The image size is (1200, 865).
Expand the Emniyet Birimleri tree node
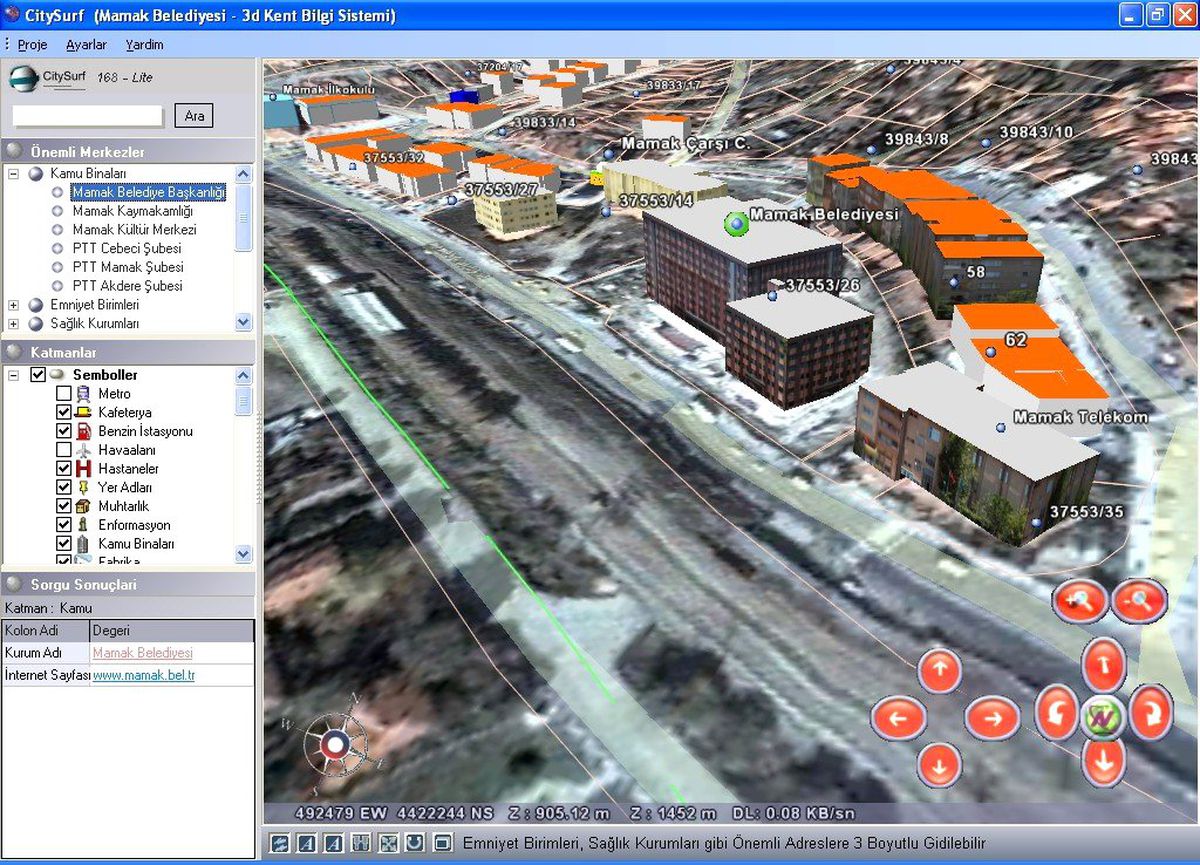[14, 305]
